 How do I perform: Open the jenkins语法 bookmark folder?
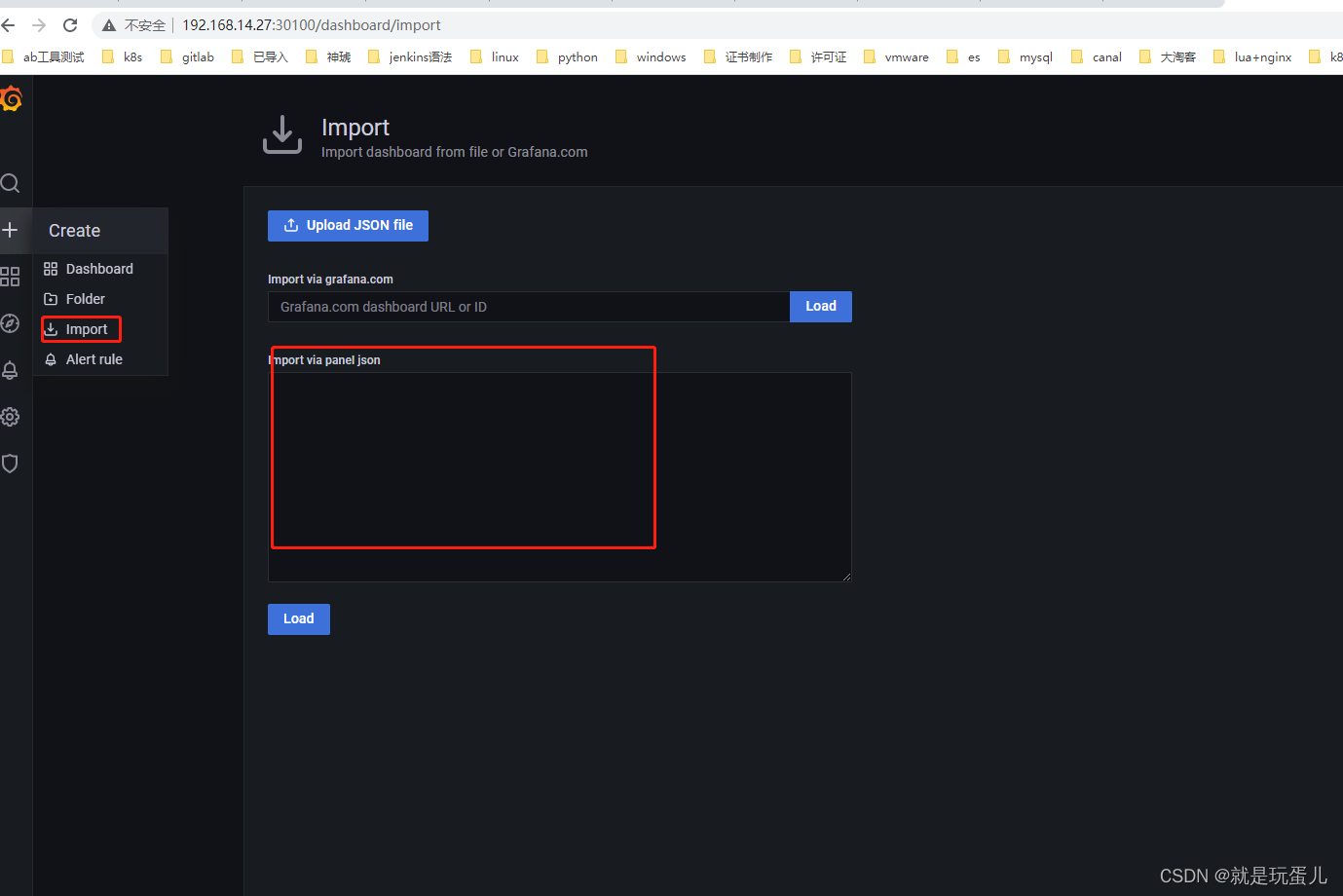(x=410, y=57)
